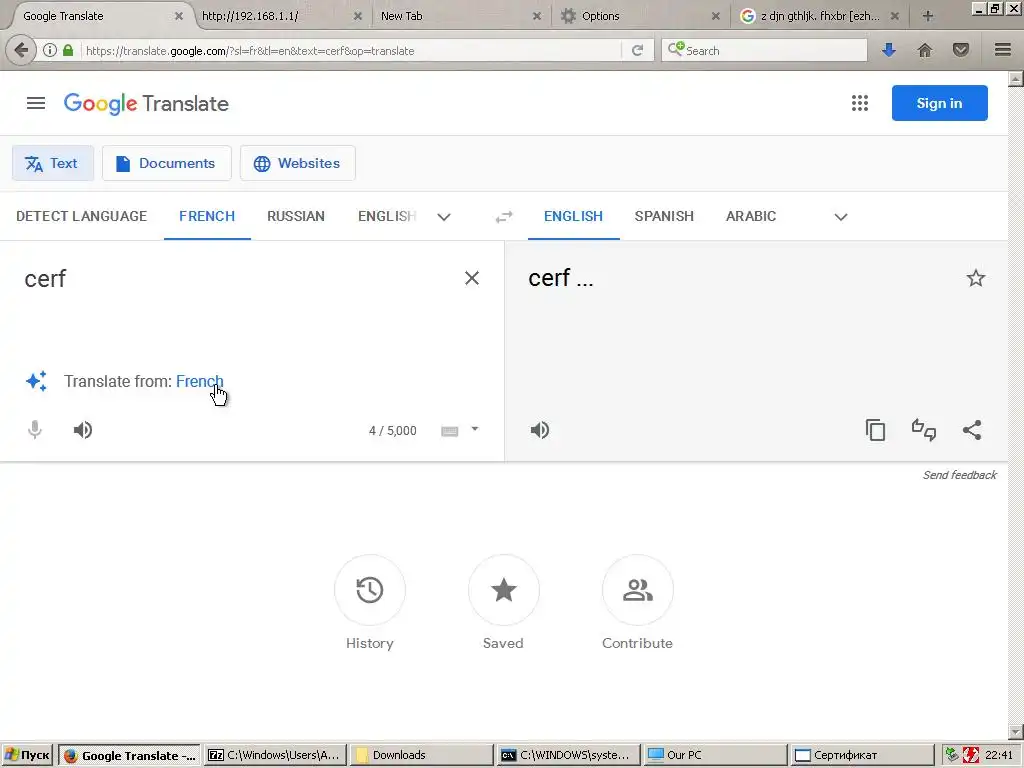Show site identity info icon
This screenshot has width=1024, height=768.
(x=50, y=50)
